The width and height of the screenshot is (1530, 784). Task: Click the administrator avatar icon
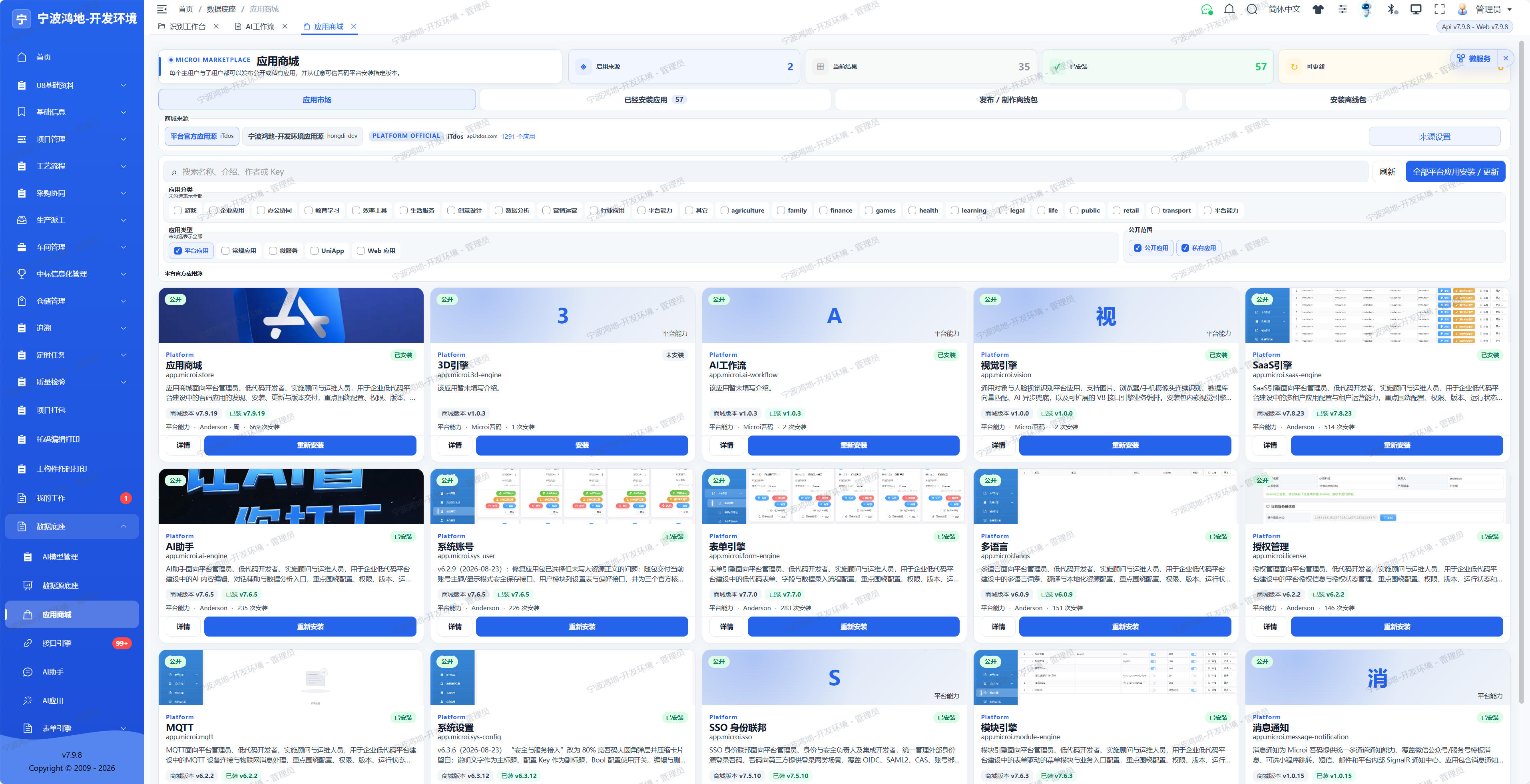(1462, 9)
